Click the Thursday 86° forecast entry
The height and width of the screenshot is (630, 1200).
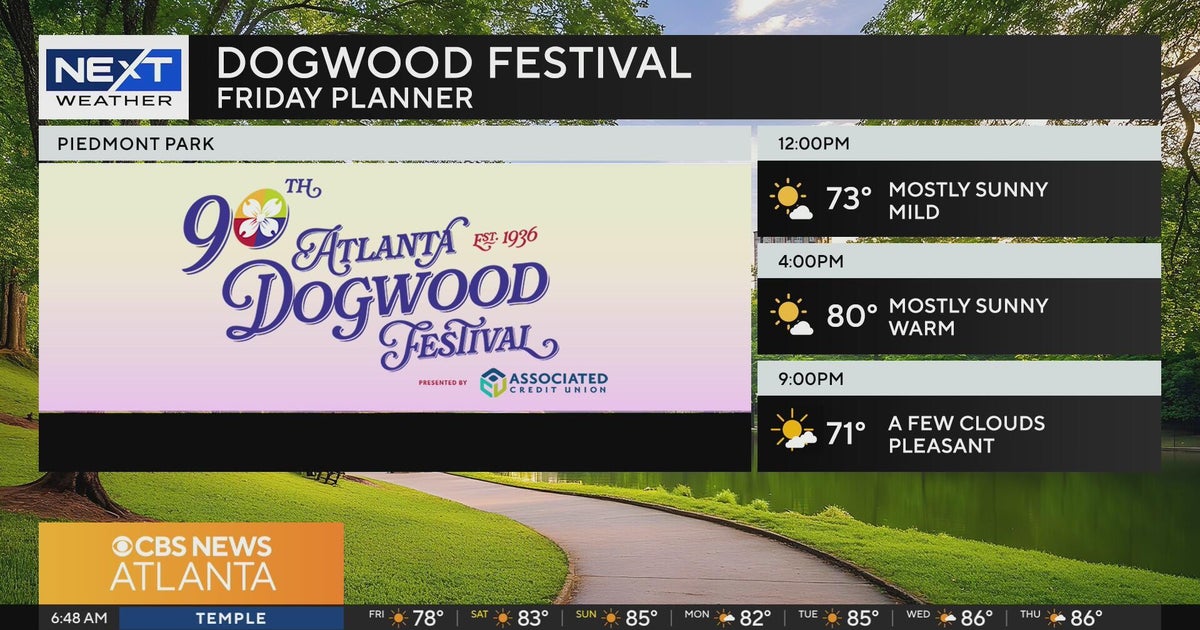1061,618
